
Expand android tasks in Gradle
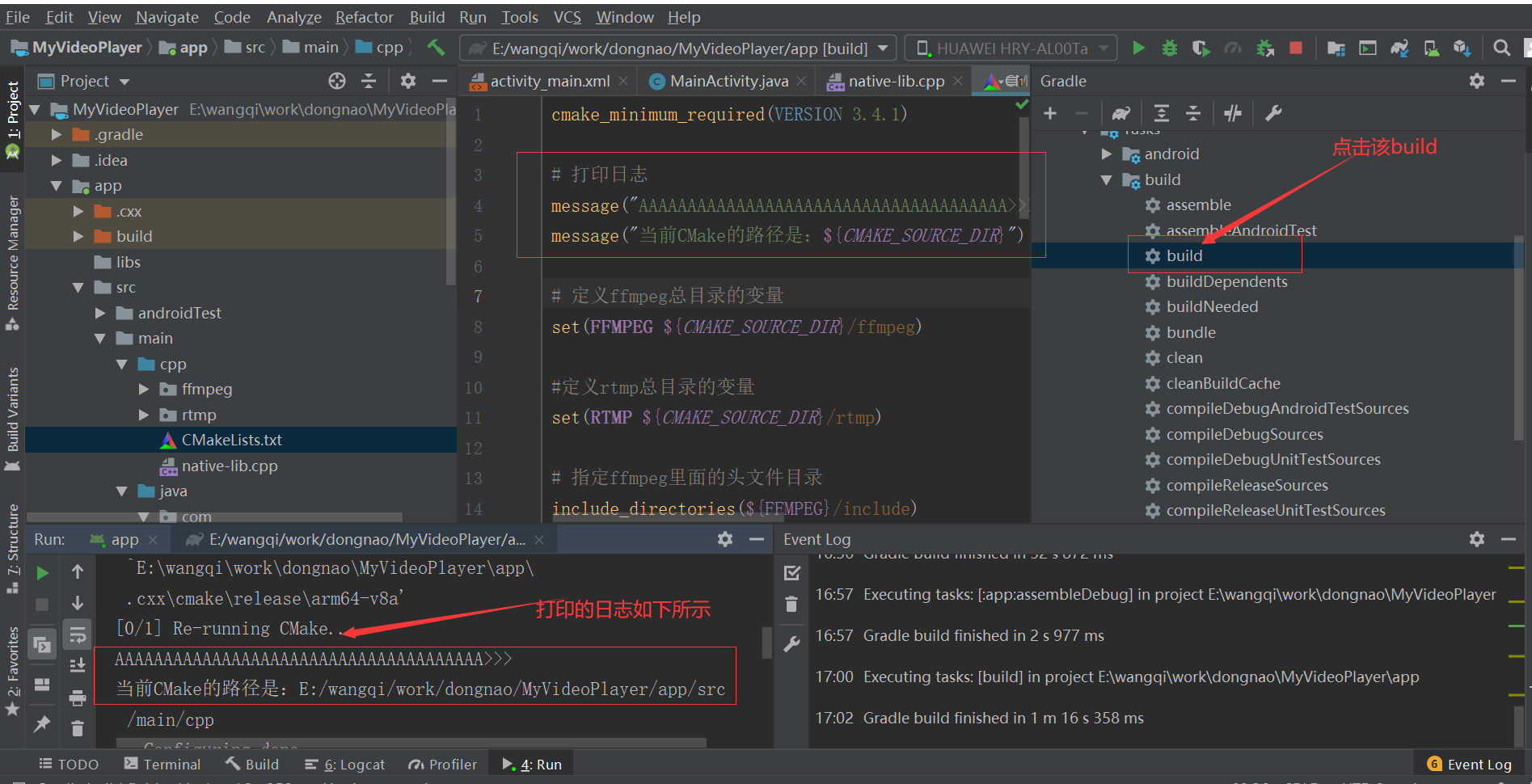point(1107,154)
